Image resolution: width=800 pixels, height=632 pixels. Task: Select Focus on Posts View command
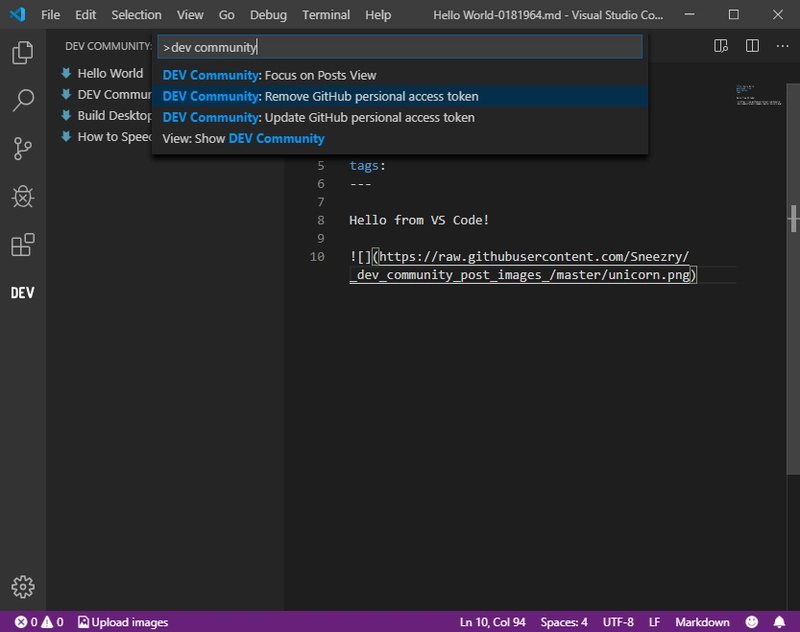point(400,75)
